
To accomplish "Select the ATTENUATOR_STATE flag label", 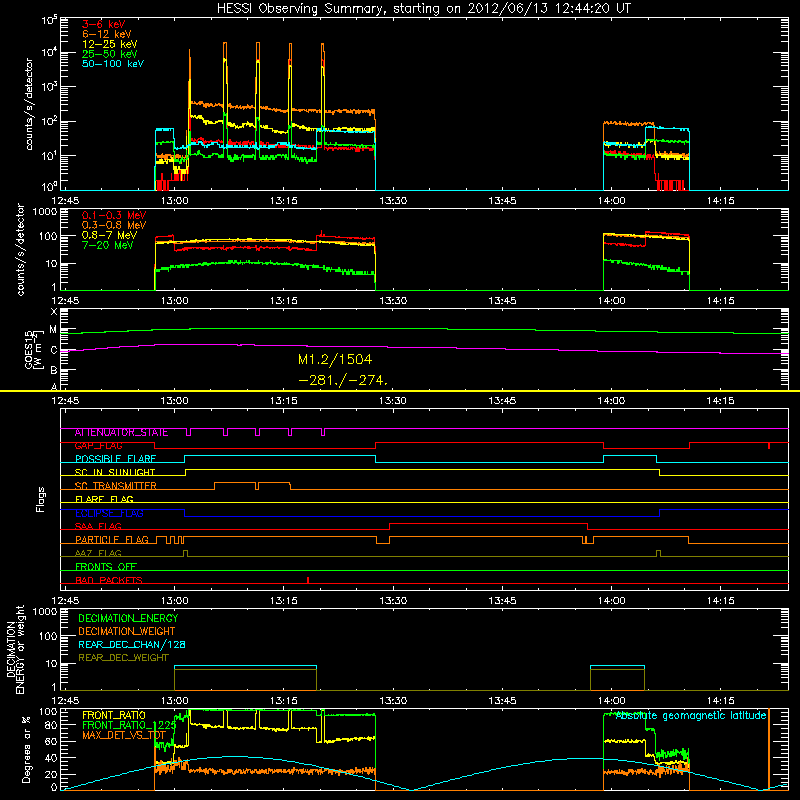I will (x=121, y=433).
